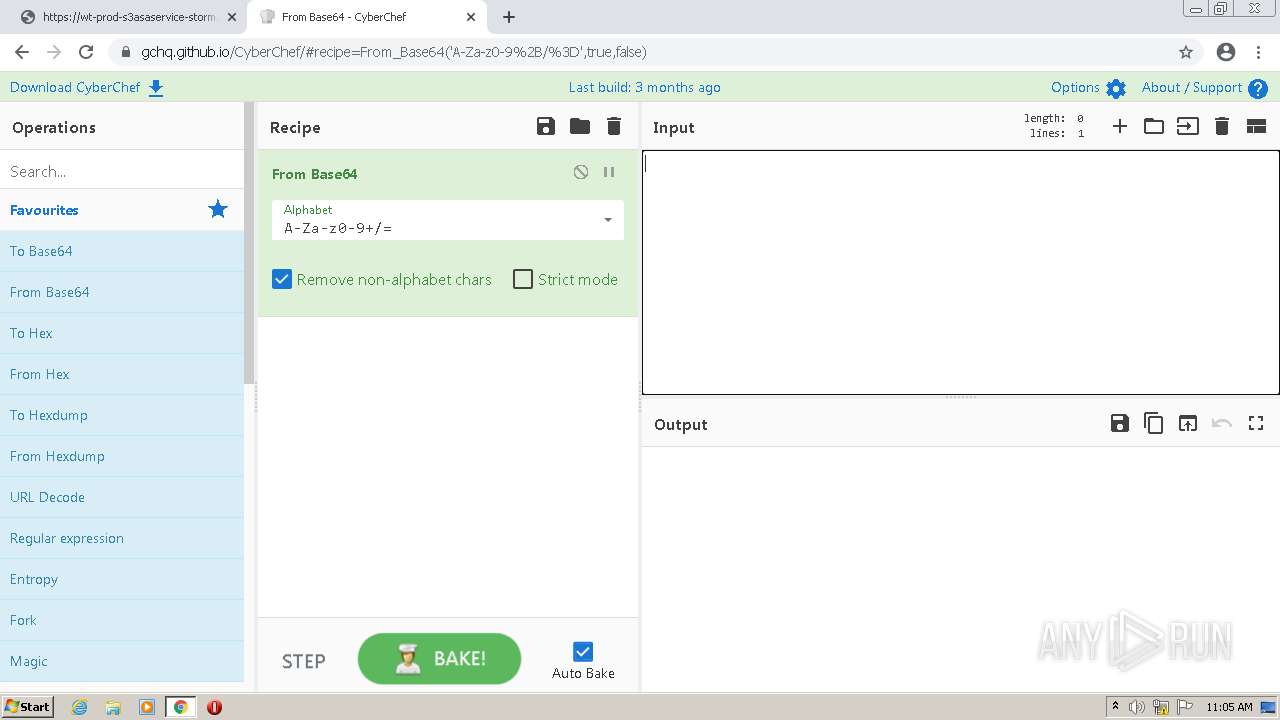Undo the output switch
Image resolution: width=1280 pixels, height=720 pixels.
pos(1222,423)
